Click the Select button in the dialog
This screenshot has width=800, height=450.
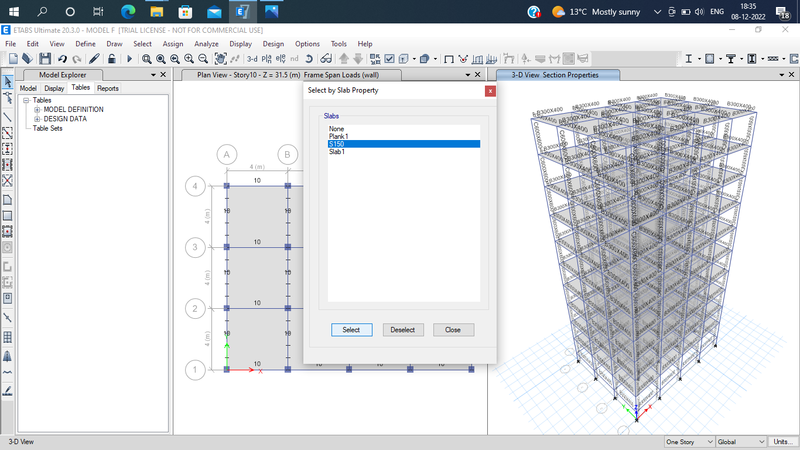point(352,330)
